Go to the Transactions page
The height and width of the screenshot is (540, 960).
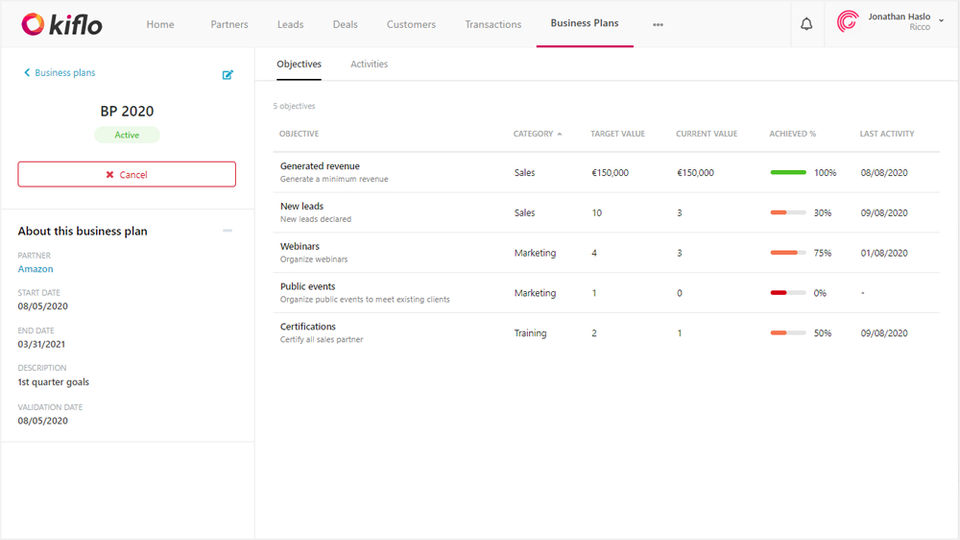pos(493,24)
